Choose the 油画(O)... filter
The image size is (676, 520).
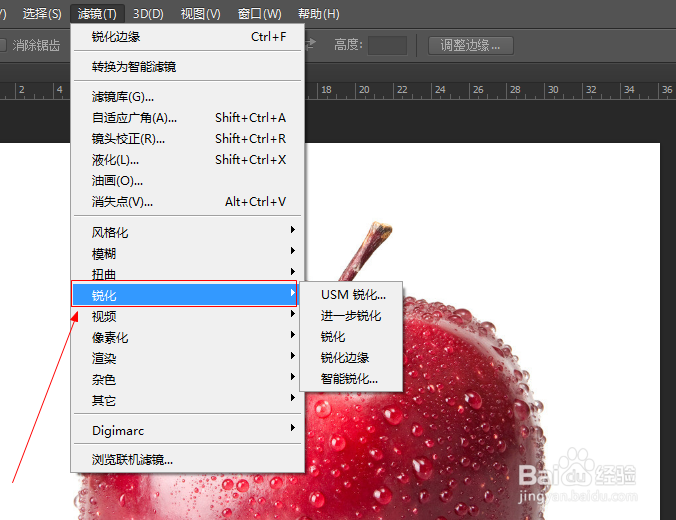pos(188,181)
